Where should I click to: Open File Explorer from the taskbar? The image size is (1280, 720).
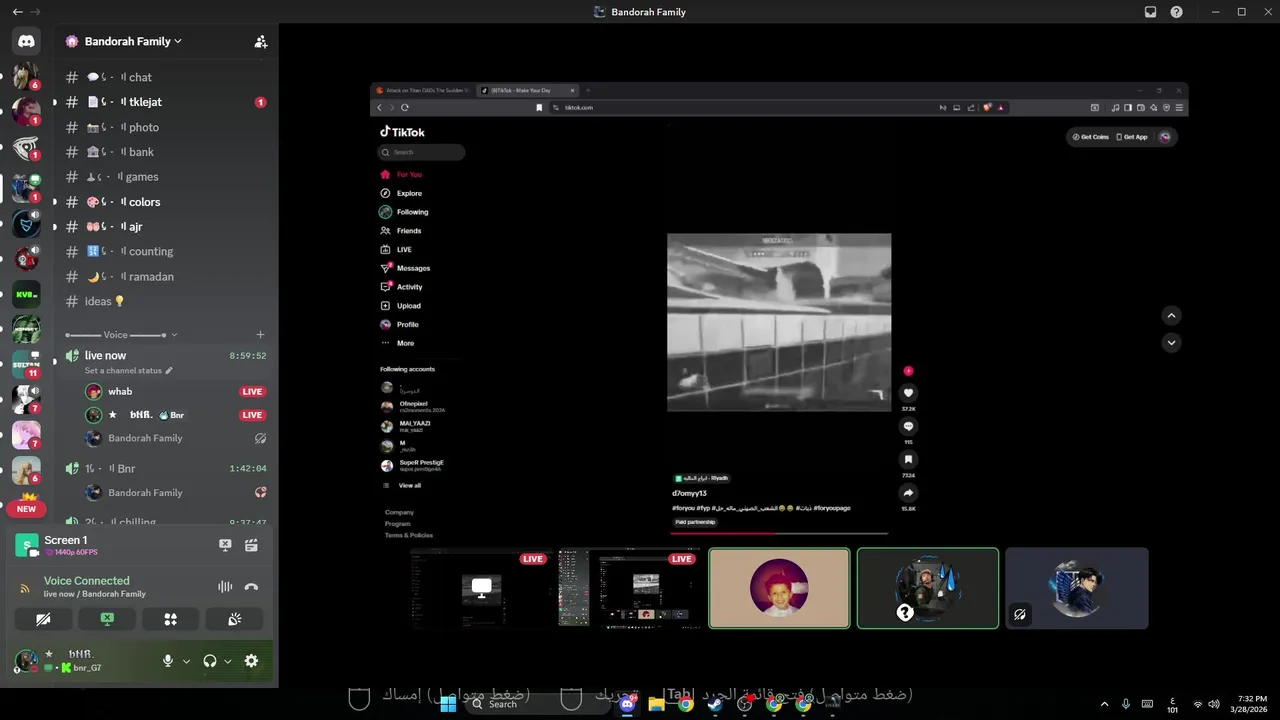point(656,704)
